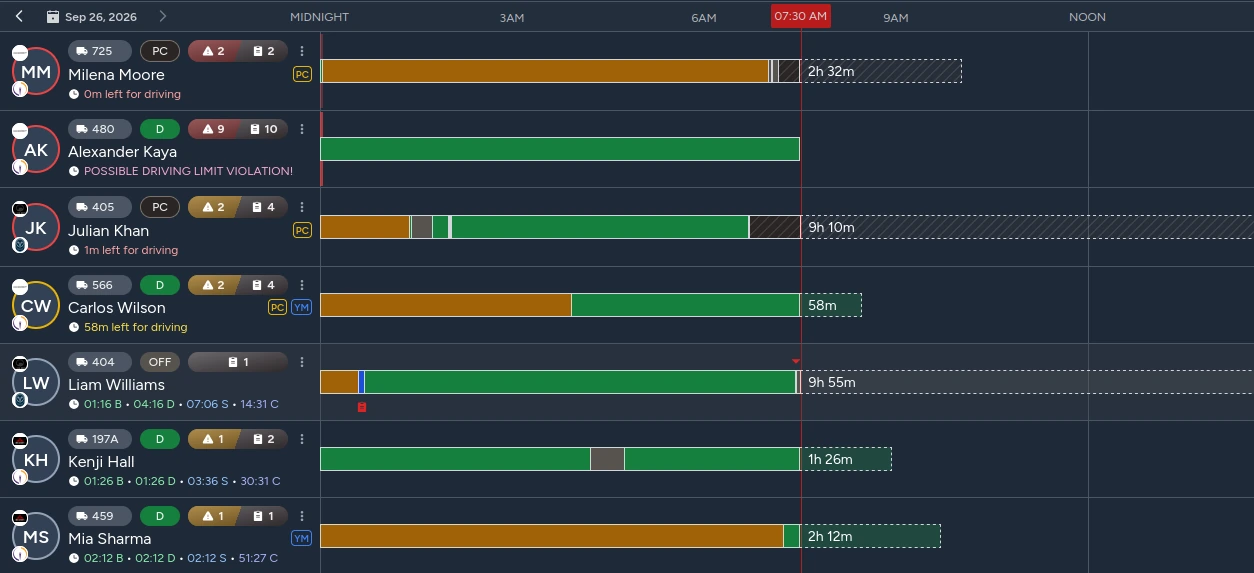1254x573 pixels.
Task: Click '1m left for driving' text
Action: click(x=131, y=250)
